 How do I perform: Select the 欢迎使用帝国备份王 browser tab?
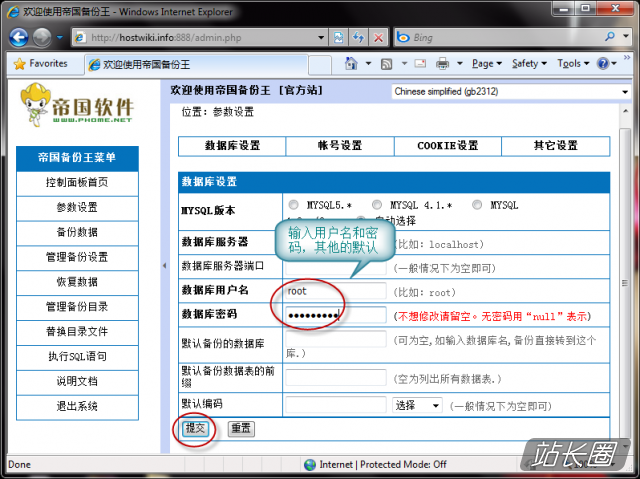196,64
